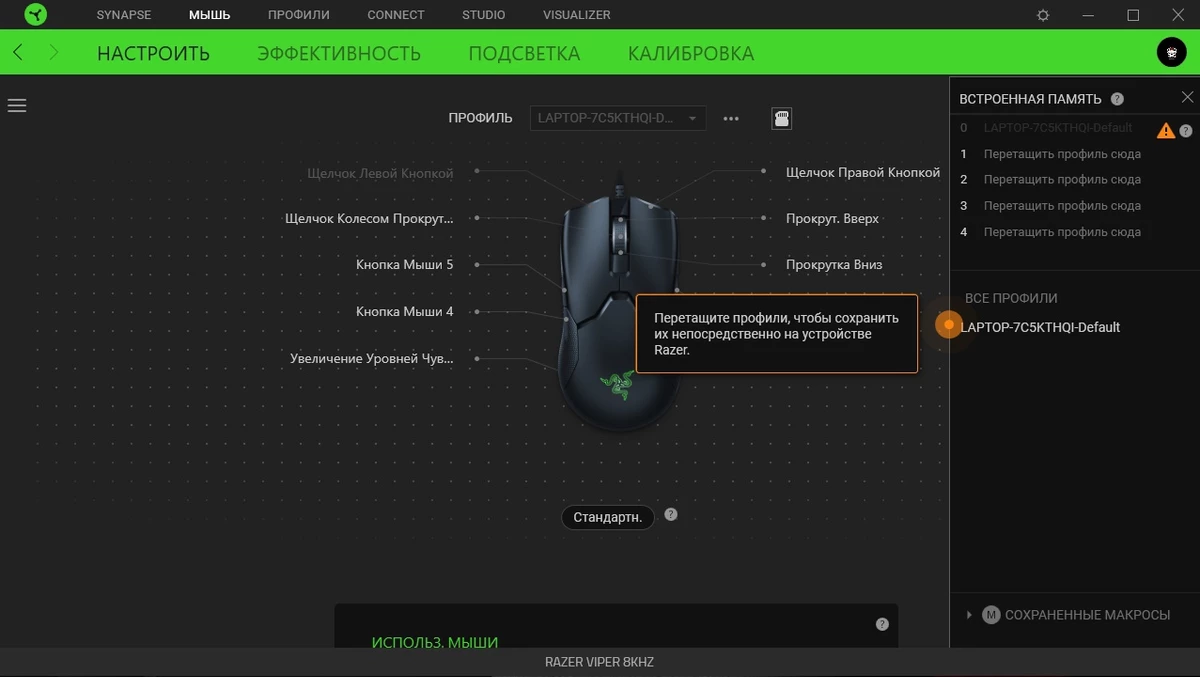Screen dimensions: 1200x677
Task: Switch to SYNAPSE tab
Action: click(124, 15)
